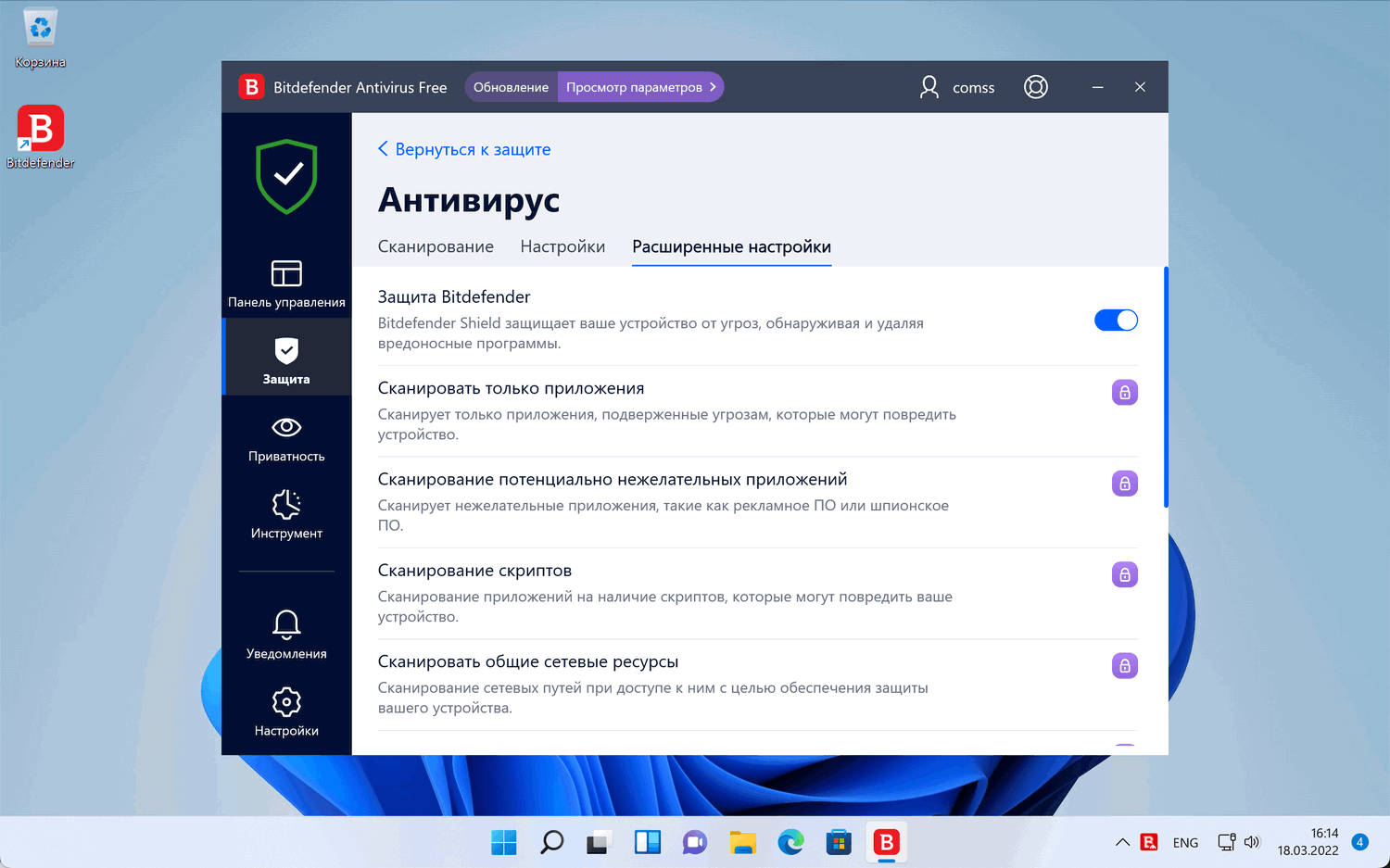This screenshot has height=868, width=1390.
Task: Disable the Защита Bitdefender toggle
Action: (1116, 321)
